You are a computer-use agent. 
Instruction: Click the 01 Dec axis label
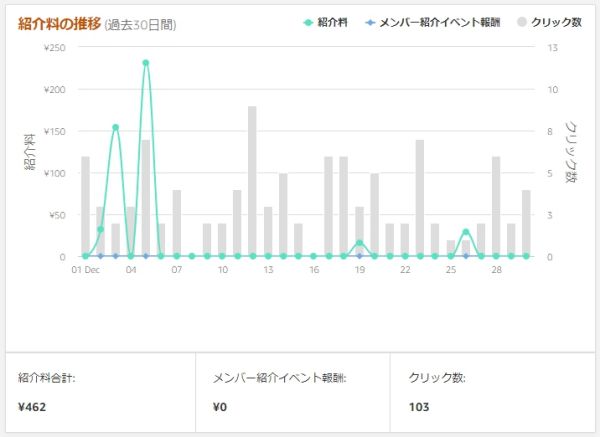(86, 270)
